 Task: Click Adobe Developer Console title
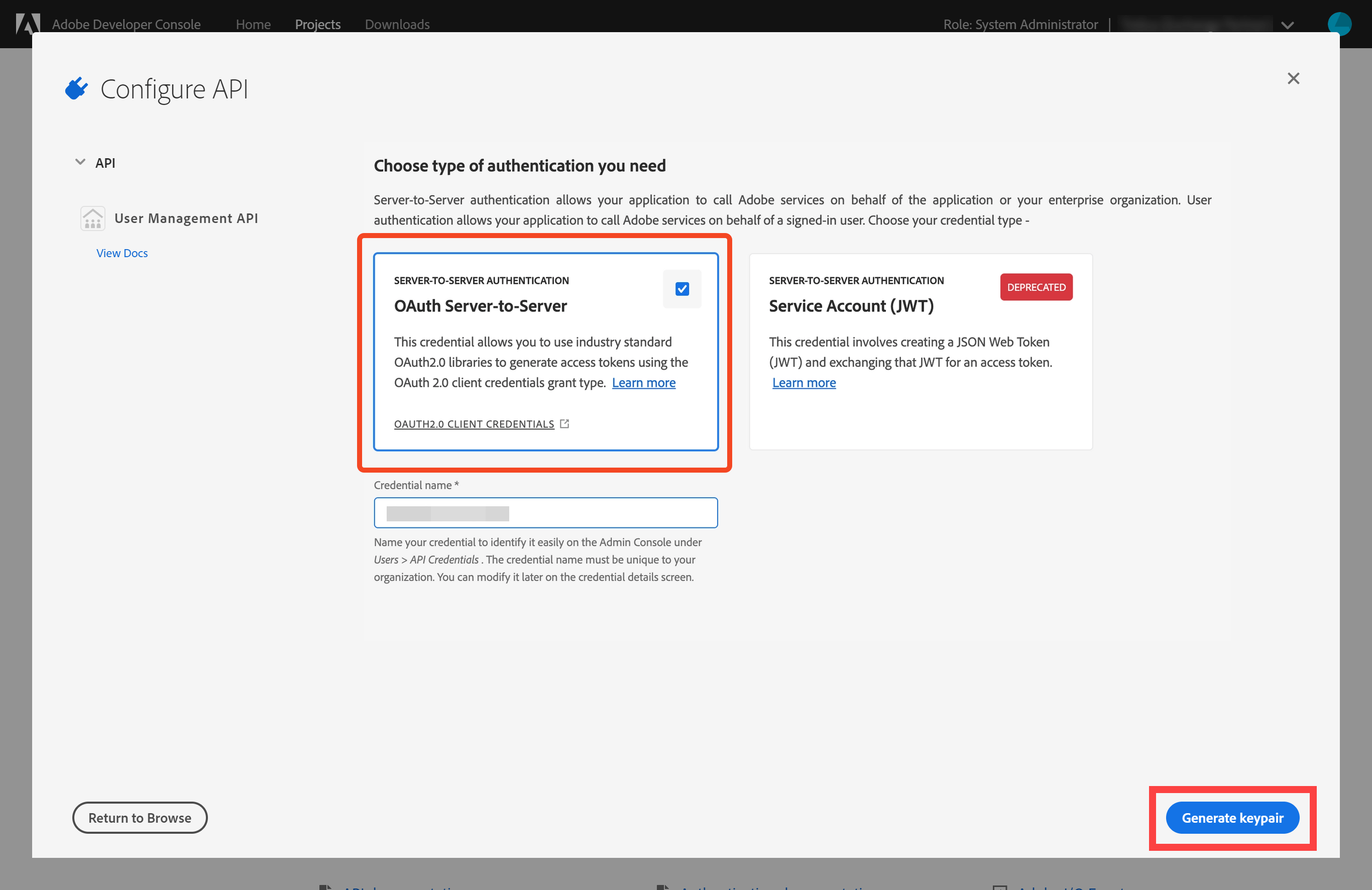click(126, 24)
